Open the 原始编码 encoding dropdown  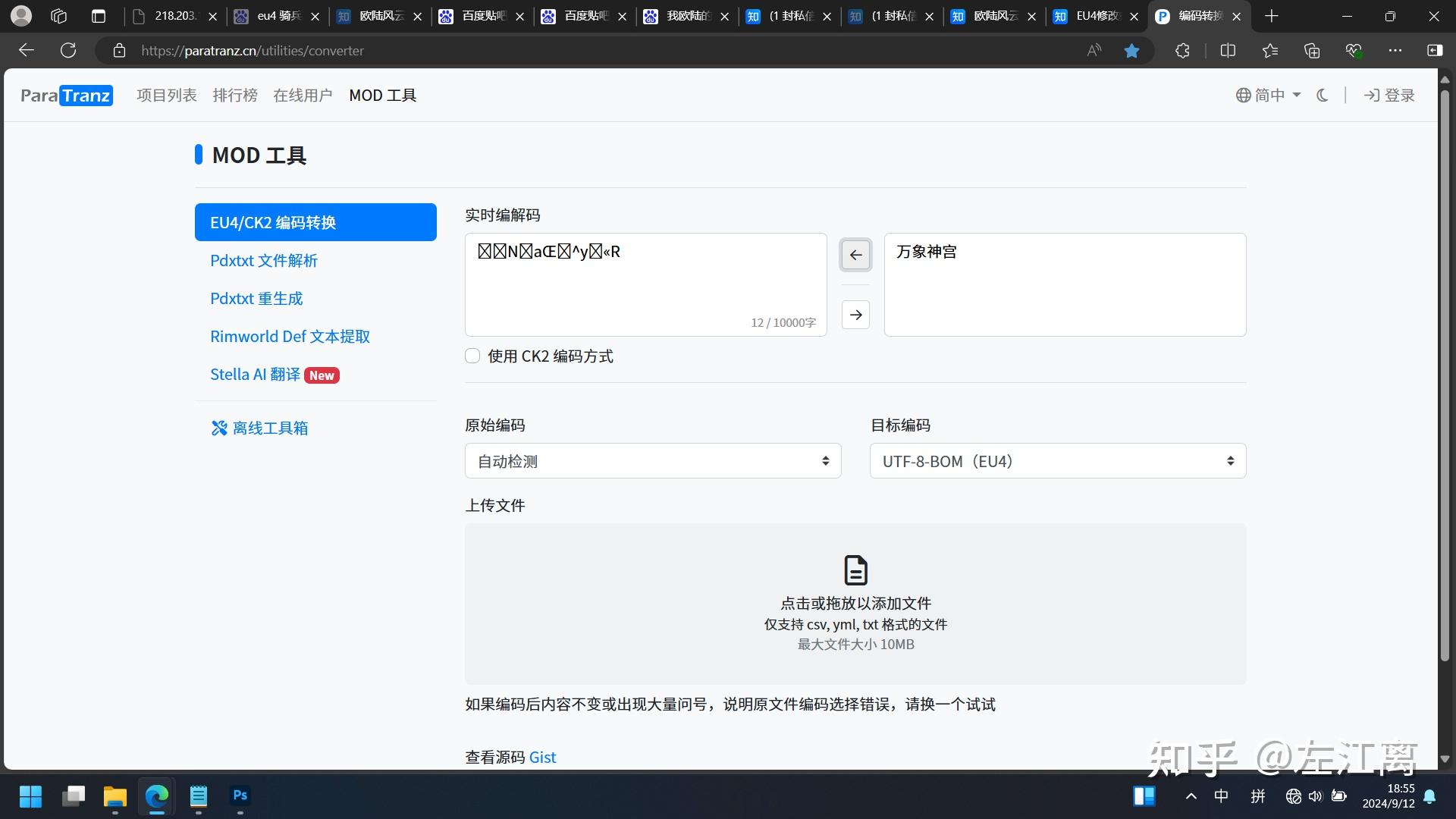click(652, 460)
